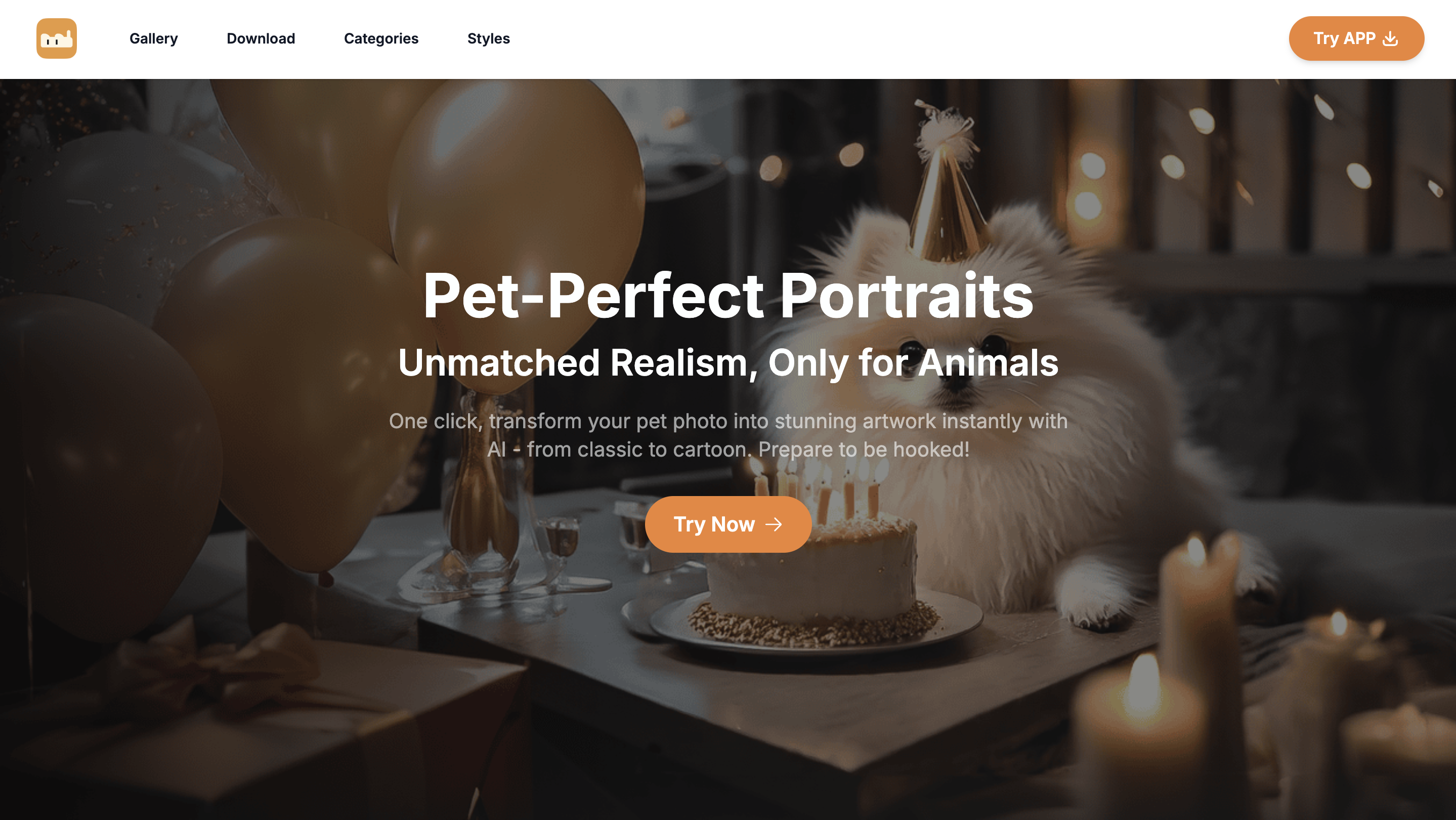Click the Try Now button label
The image size is (1456, 820).
(x=714, y=524)
